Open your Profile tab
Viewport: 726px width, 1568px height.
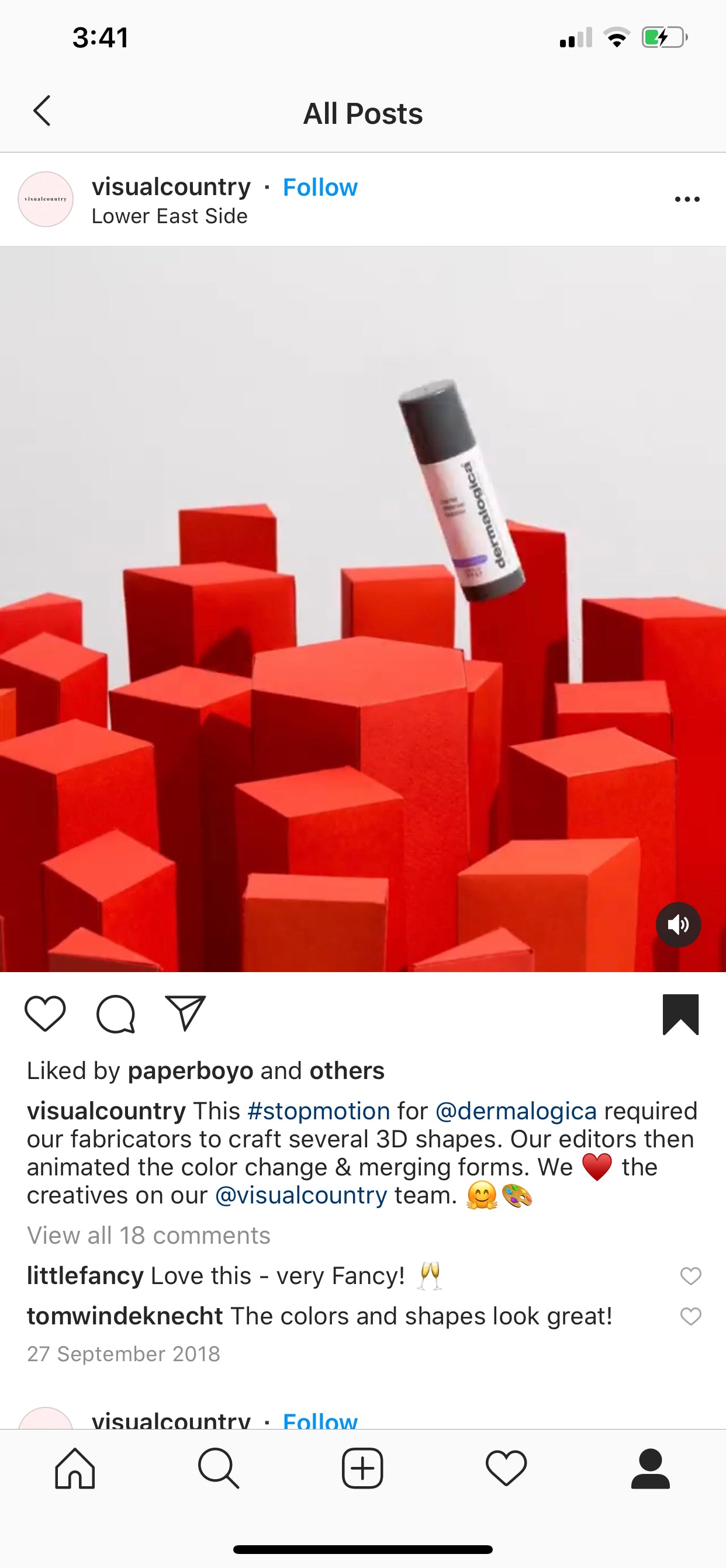click(x=651, y=1468)
